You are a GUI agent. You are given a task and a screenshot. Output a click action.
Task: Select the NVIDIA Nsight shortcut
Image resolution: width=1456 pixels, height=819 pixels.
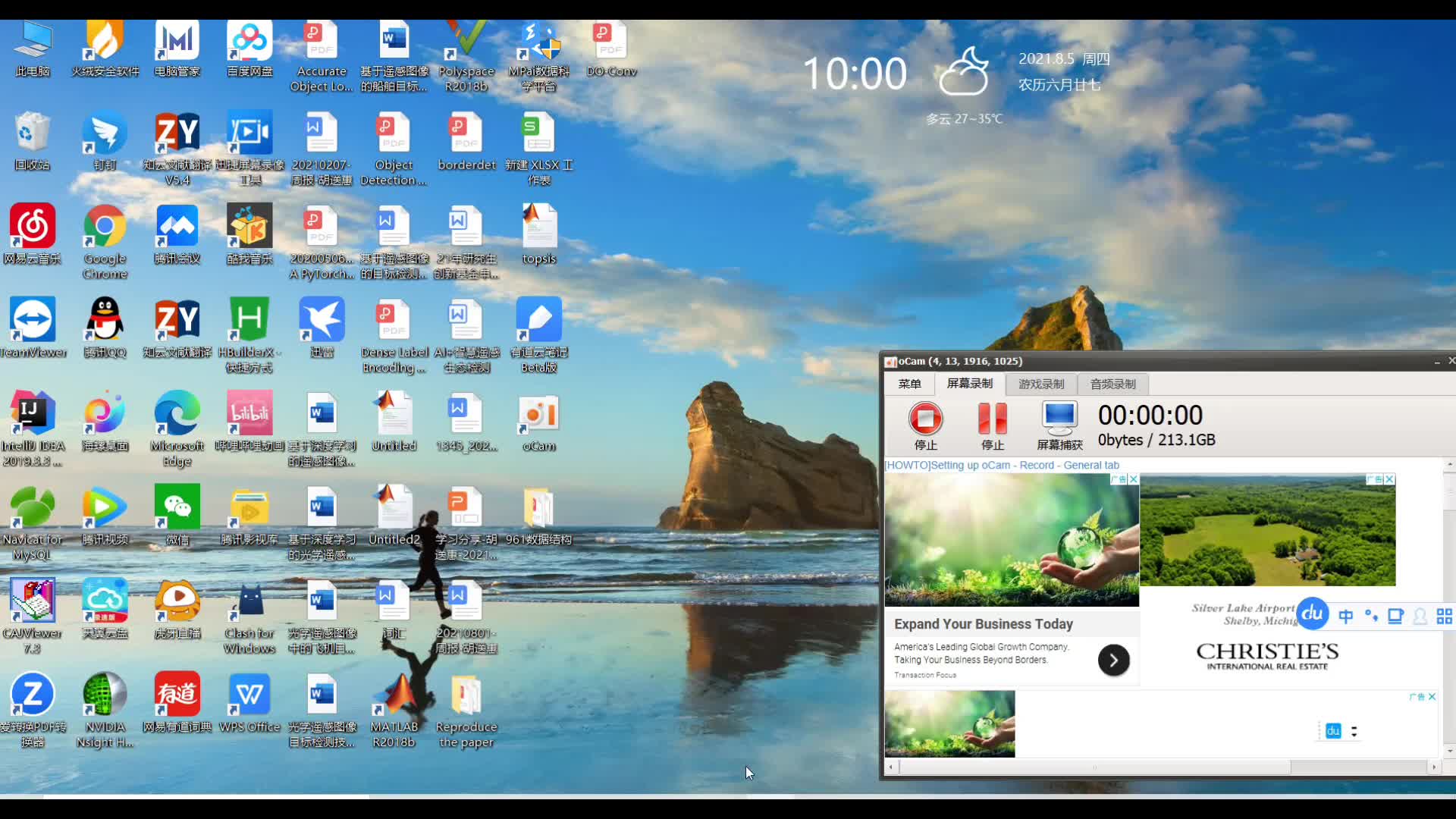pyautogui.click(x=105, y=711)
